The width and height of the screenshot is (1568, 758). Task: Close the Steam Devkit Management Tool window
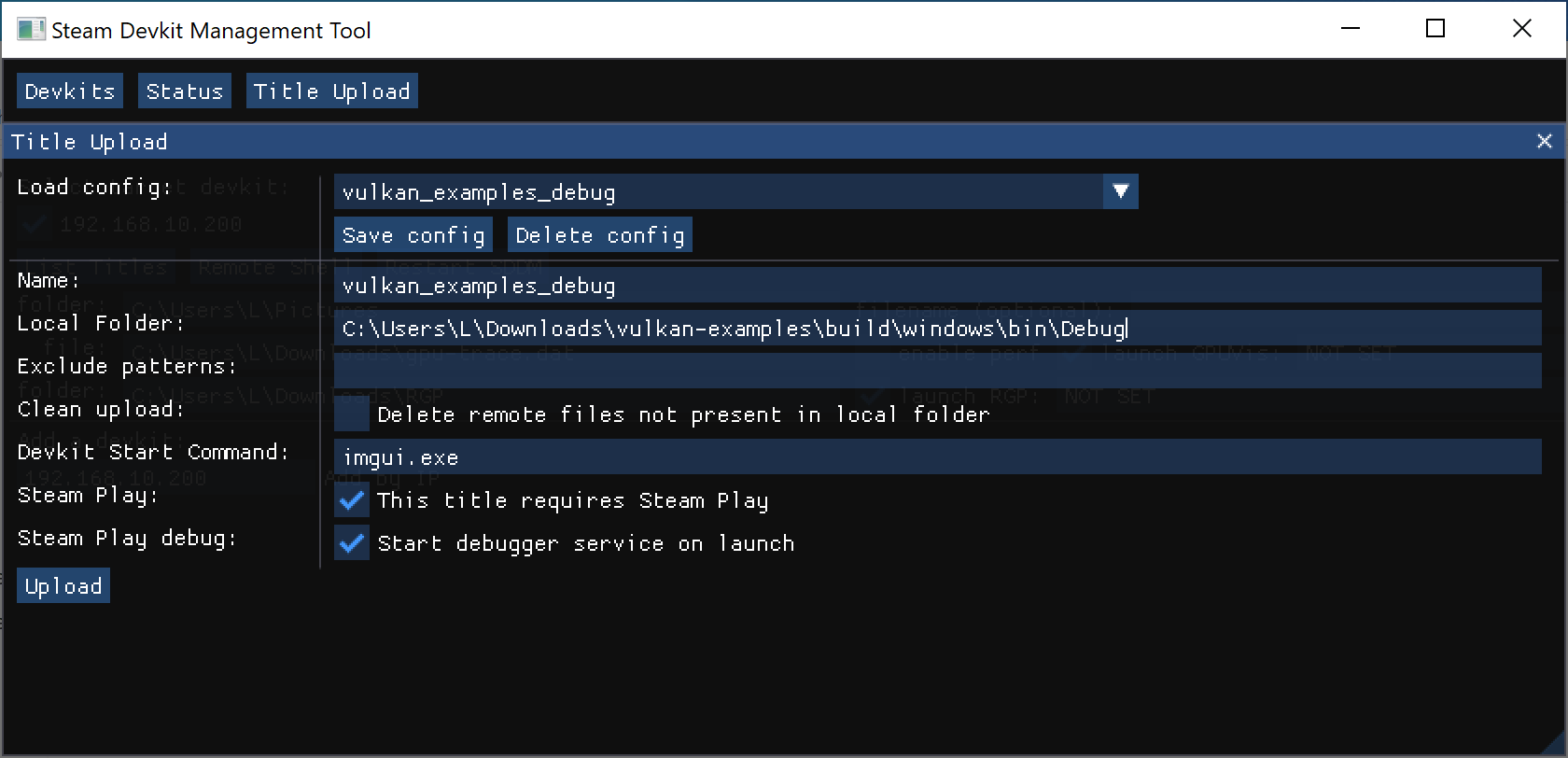coord(1522,29)
